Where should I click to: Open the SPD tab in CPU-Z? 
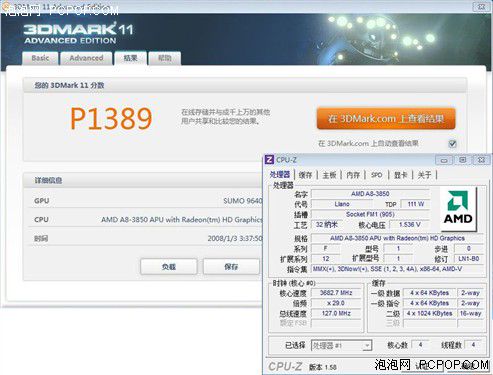[x=377, y=175]
